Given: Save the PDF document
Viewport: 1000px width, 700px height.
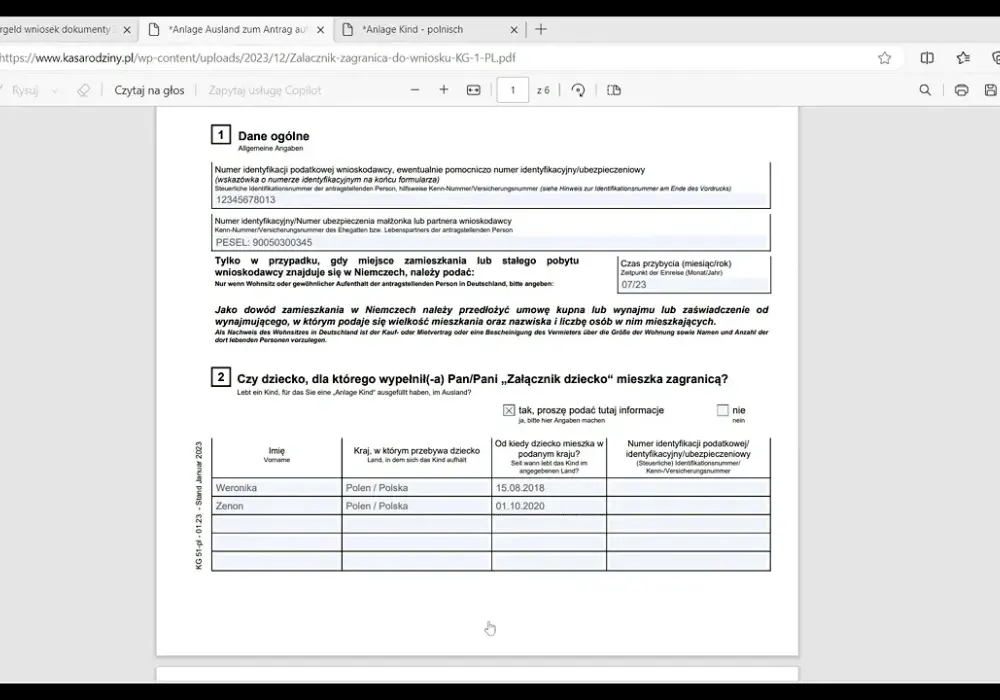Looking at the screenshot, I should (990, 90).
